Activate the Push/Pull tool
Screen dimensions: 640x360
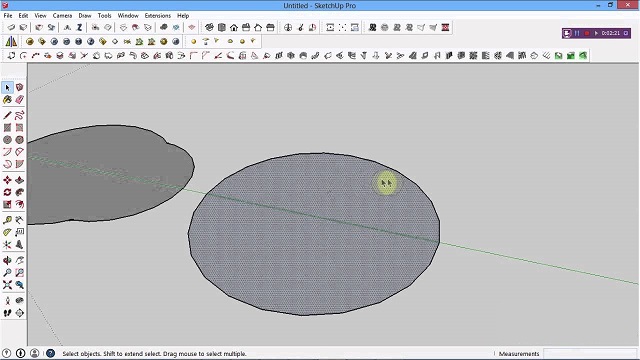point(19,180)
